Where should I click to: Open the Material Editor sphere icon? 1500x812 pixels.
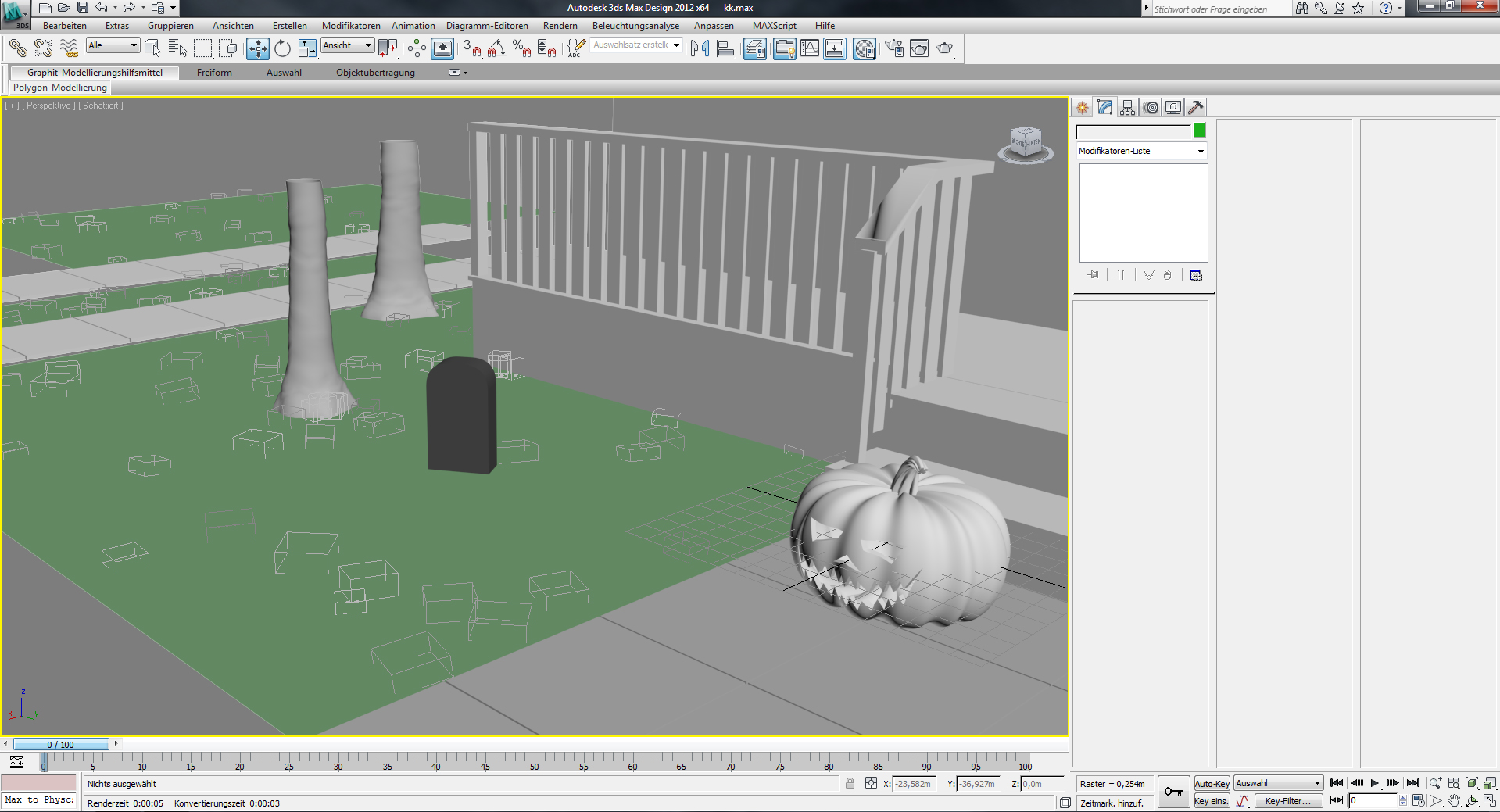tap(865, 48)
